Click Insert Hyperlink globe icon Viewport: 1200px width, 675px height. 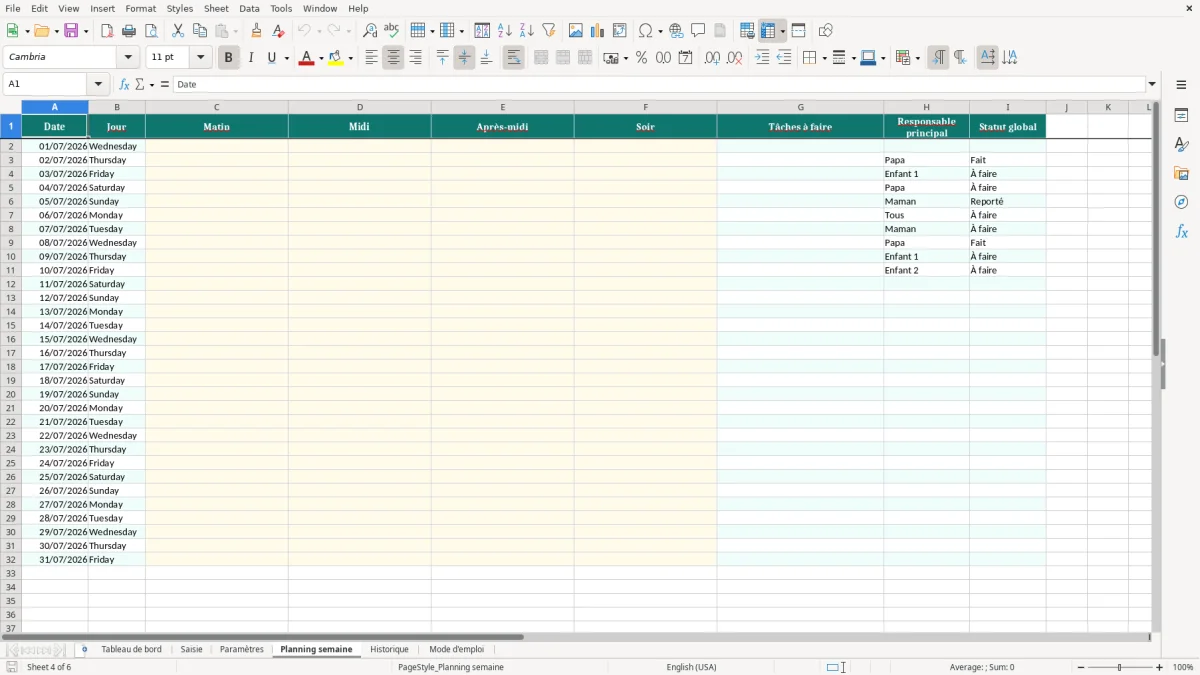(x=676, y=31)
